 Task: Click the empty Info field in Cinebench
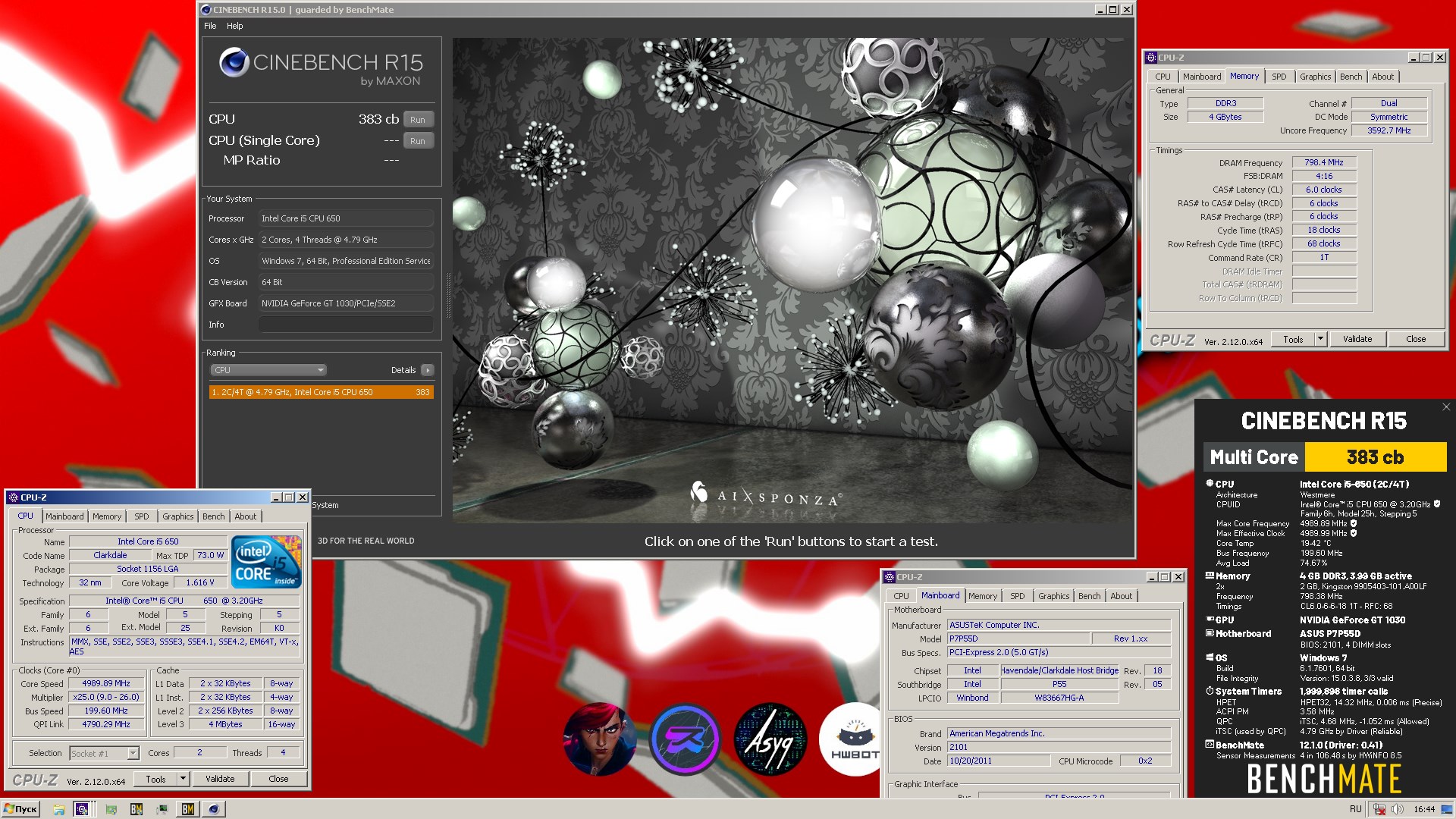[347, 325]
